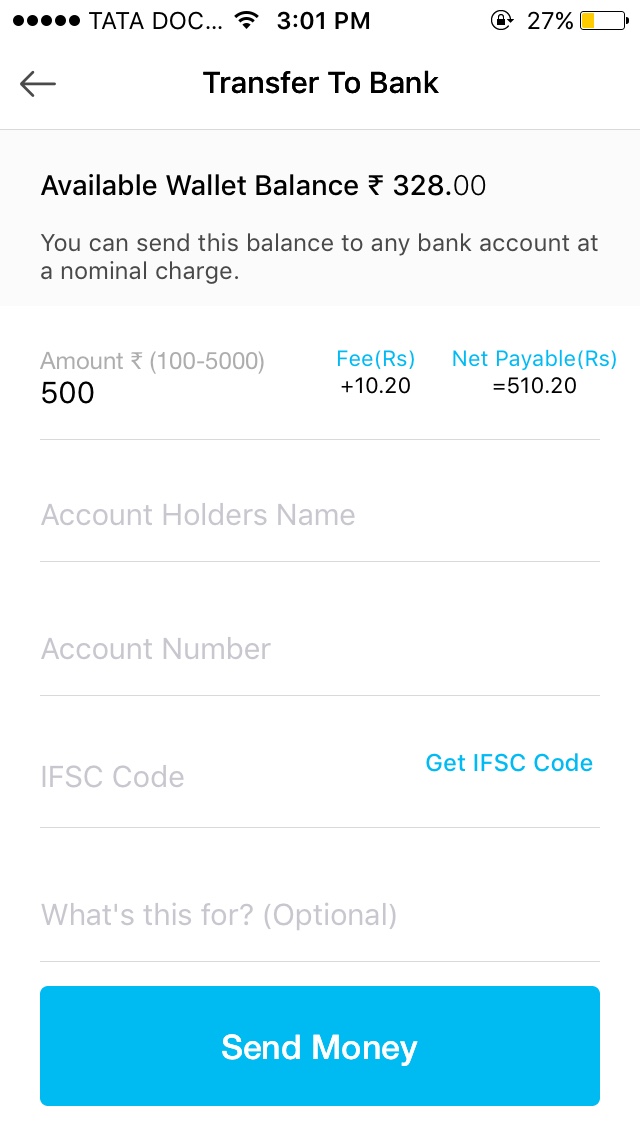Tap the back arrow icon

click(38, 84)
